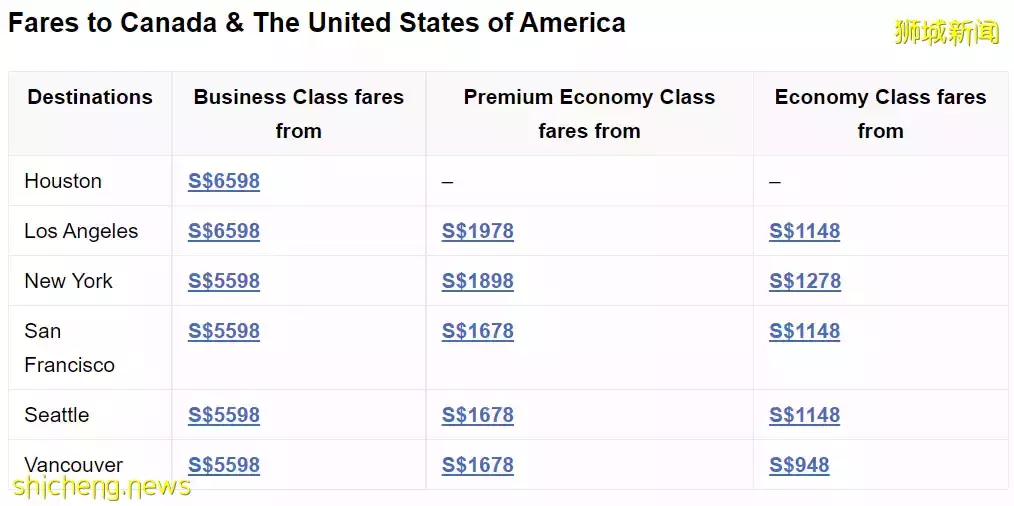Select San Francisco Business Class fare link

click(x=224, y=331)
